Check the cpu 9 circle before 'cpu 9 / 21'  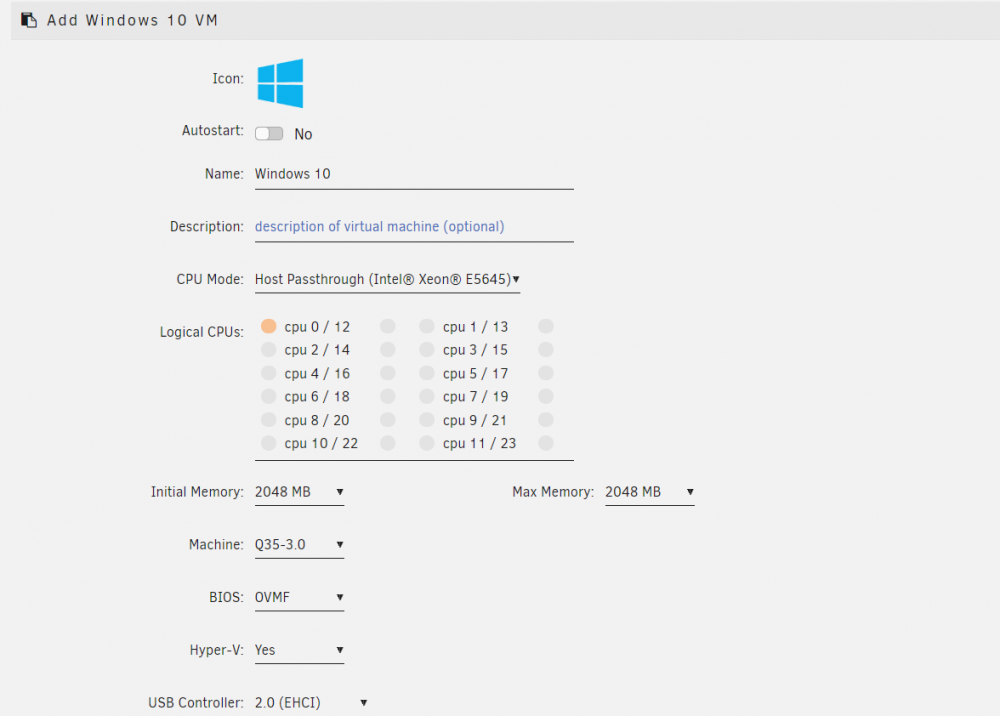pos(427,420)
